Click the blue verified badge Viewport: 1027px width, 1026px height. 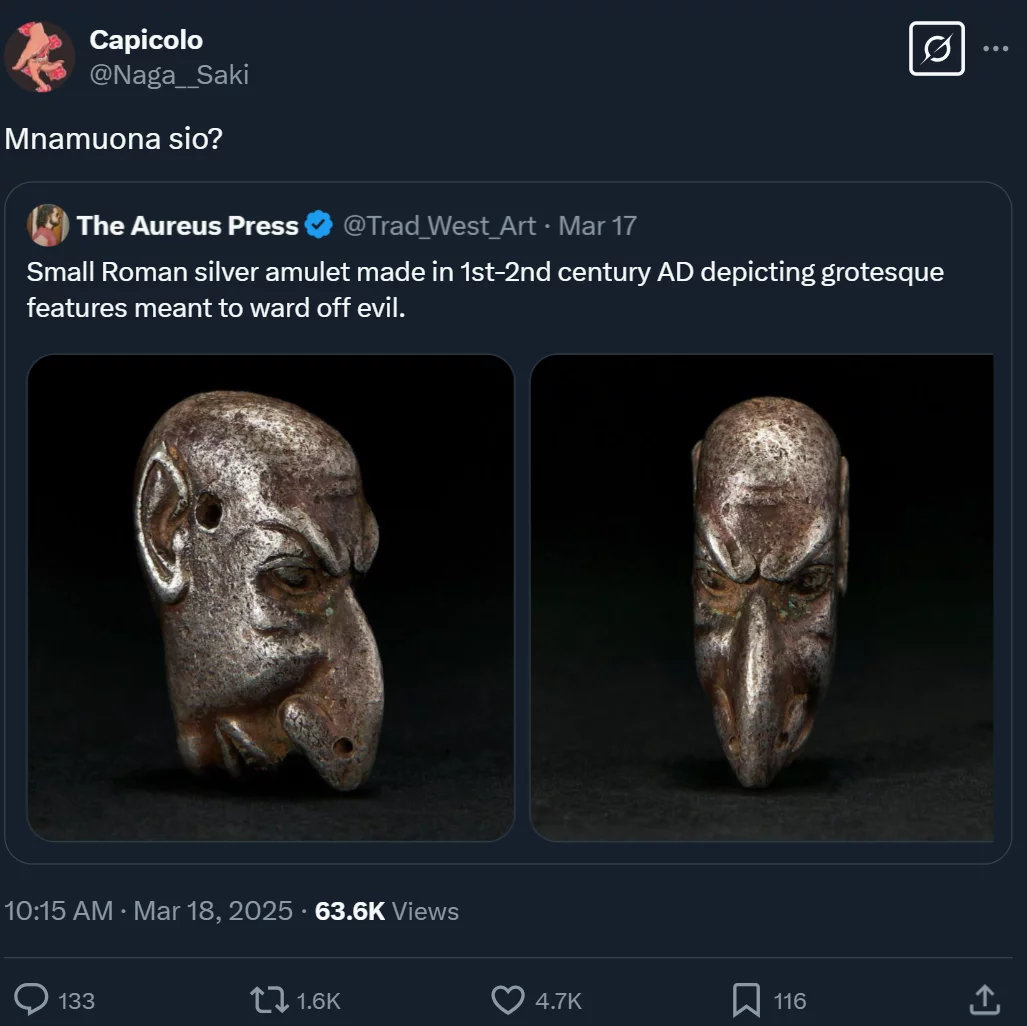tap(319, 226)
